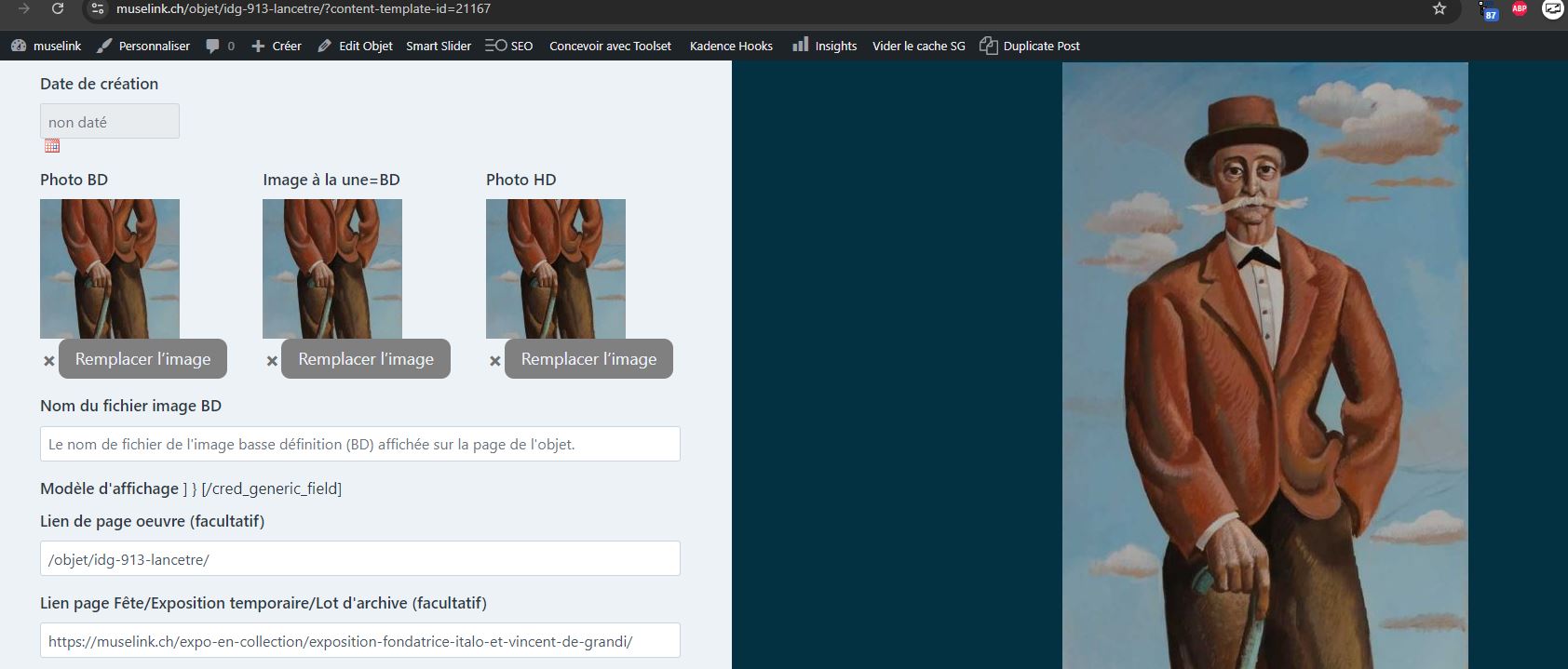Image resolution: width=1568 pixels, height=669 pixels.
Task: Open site information icon in address bar
Action: click(x=98, y=8)
